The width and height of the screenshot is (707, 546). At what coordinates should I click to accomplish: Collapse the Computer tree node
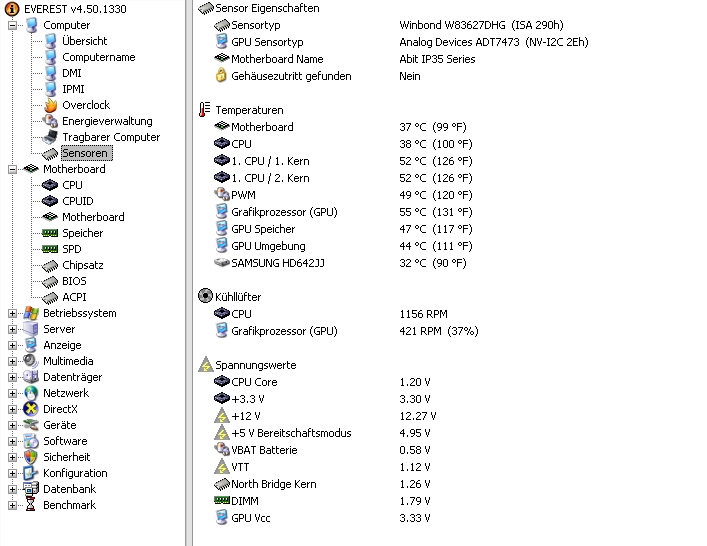tap(13, 25)
